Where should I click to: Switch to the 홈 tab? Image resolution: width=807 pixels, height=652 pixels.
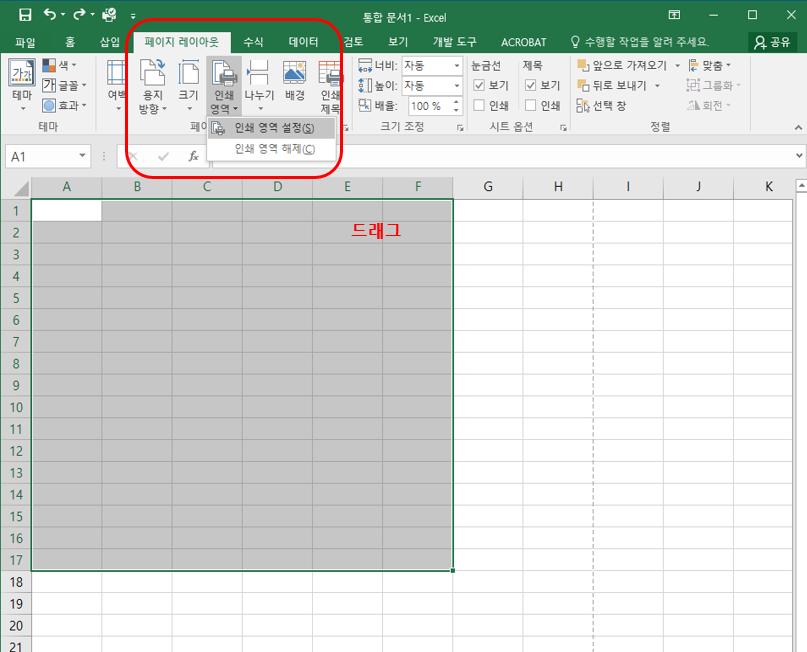70,42
